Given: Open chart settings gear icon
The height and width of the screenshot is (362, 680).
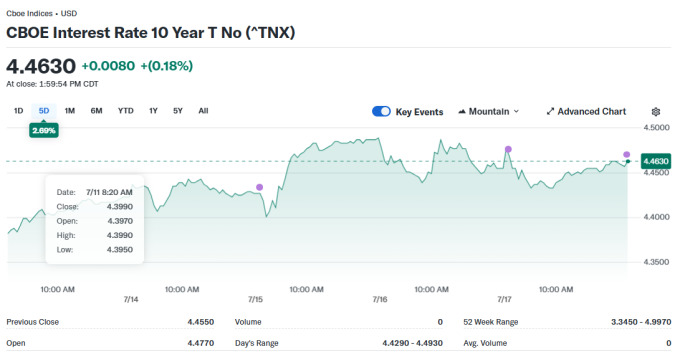Looking at the screenshot, I should (x=656, y=112).
